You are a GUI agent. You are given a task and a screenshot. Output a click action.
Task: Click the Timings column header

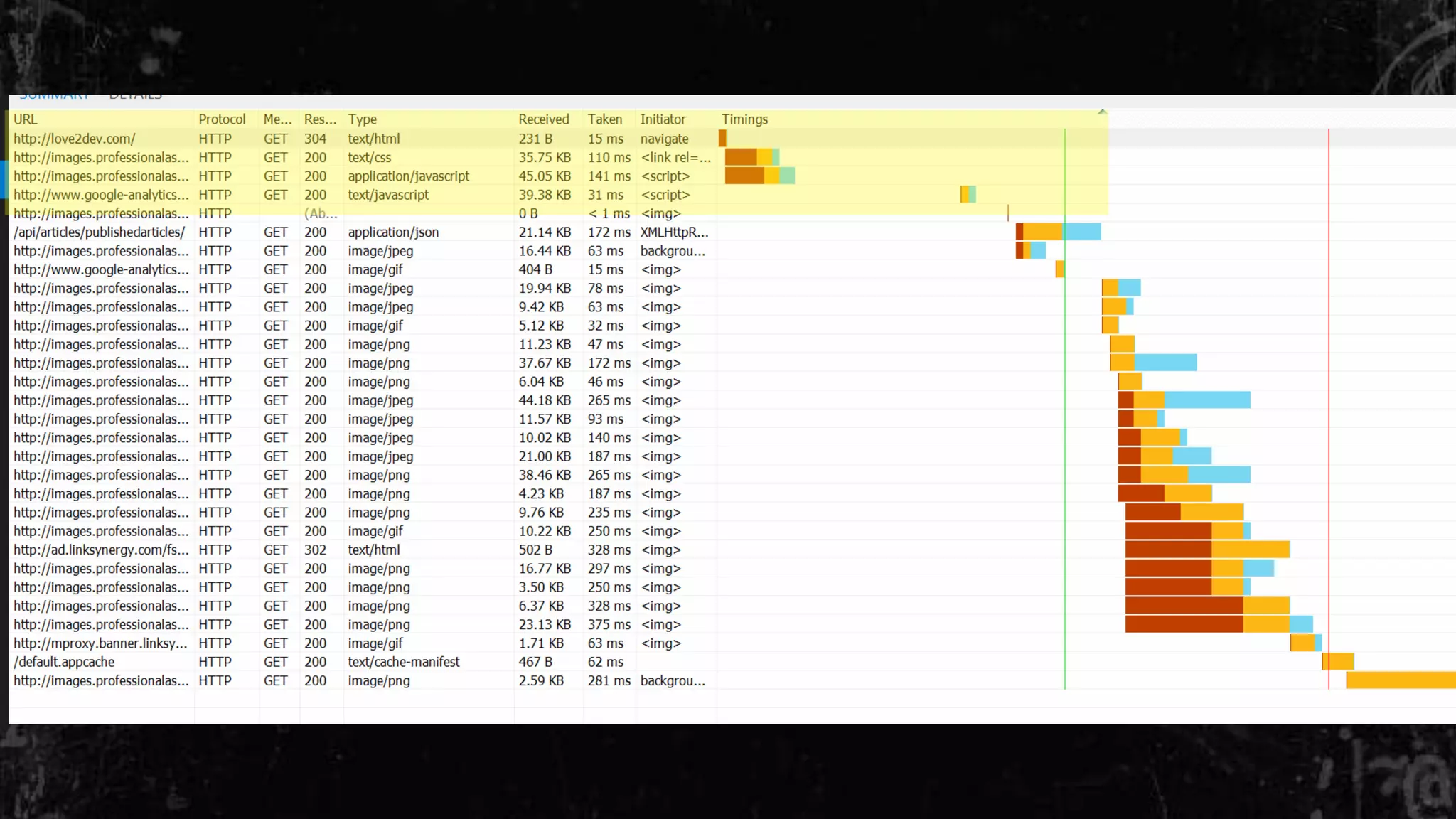(744, 119)
